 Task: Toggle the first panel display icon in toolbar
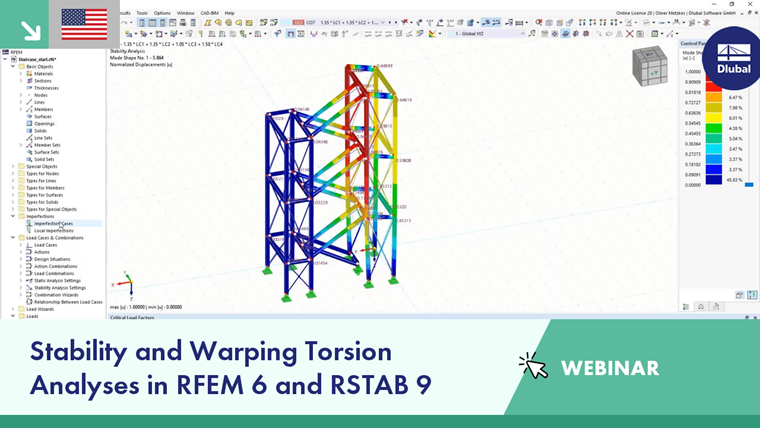pos(142,22)
